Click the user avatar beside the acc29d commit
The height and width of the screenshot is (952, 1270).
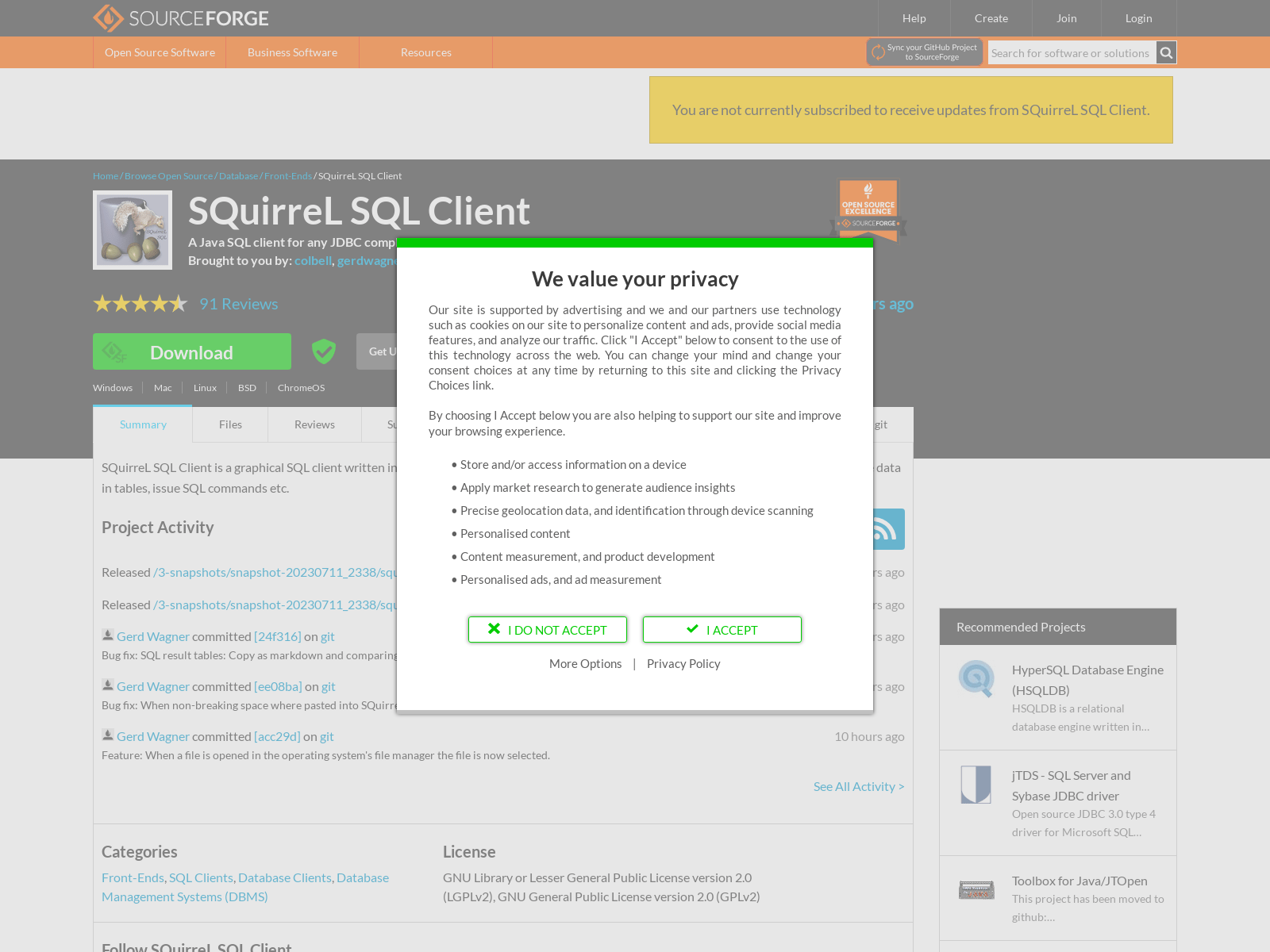(x=108, y=735)
